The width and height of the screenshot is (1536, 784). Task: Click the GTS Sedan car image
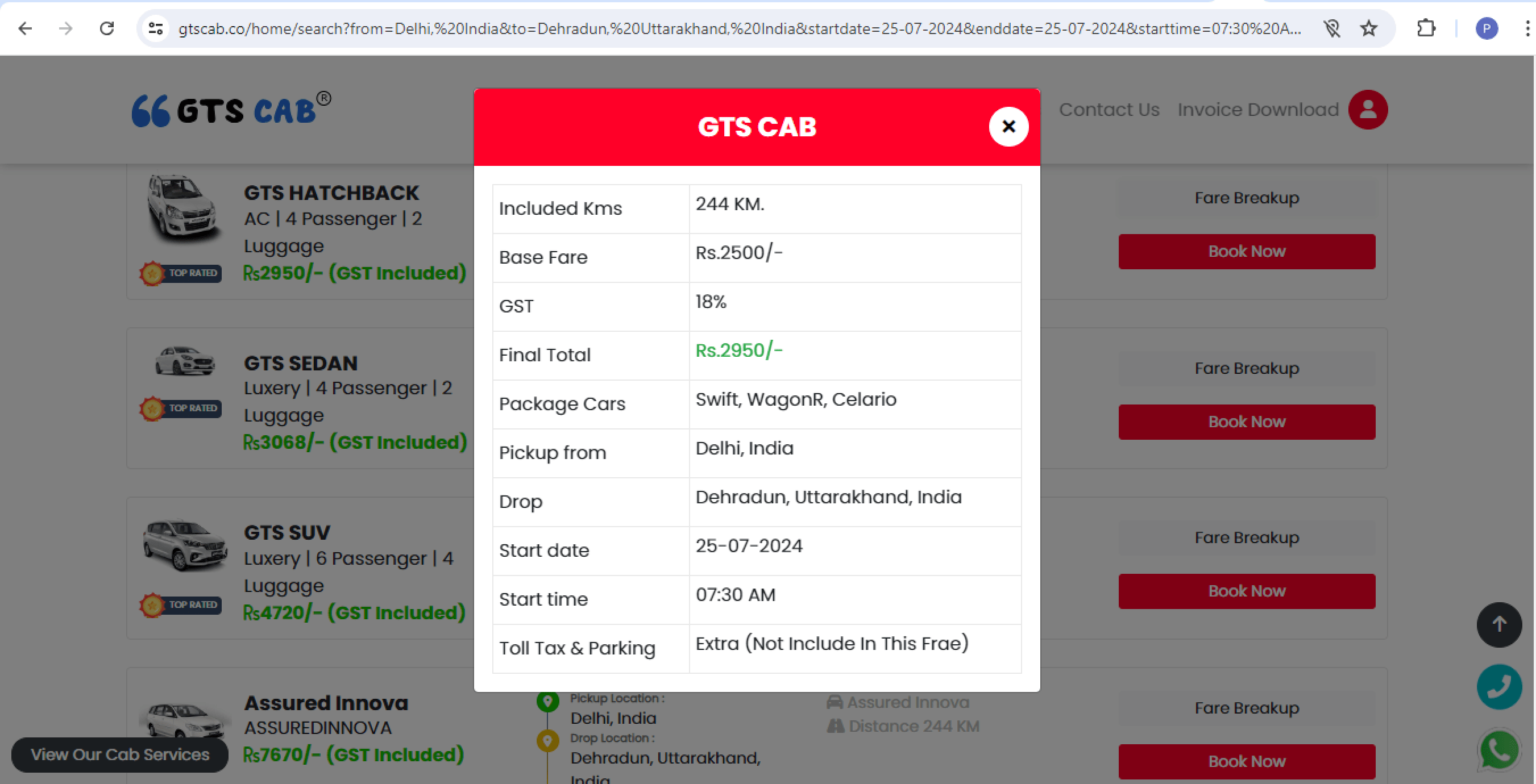(184, 361)
